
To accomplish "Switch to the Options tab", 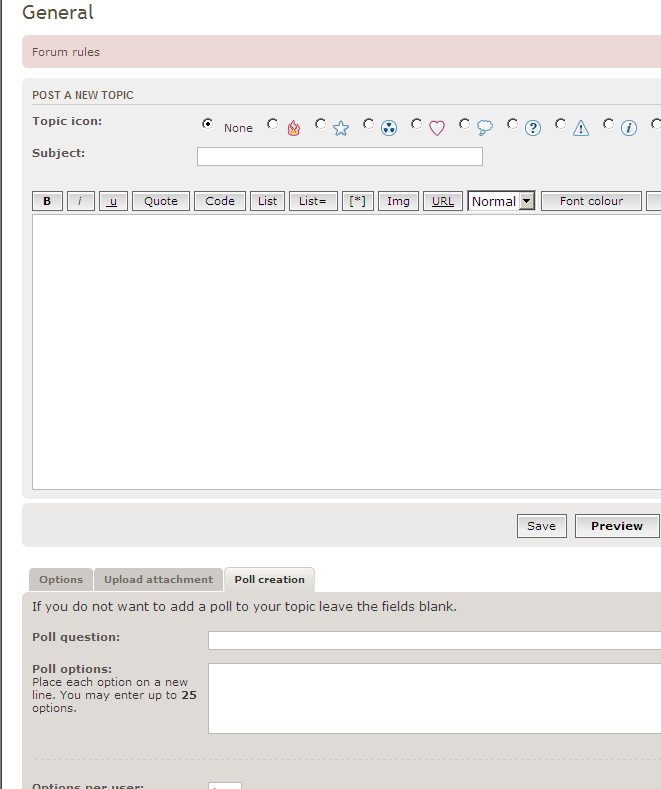I will pos(61,580).
